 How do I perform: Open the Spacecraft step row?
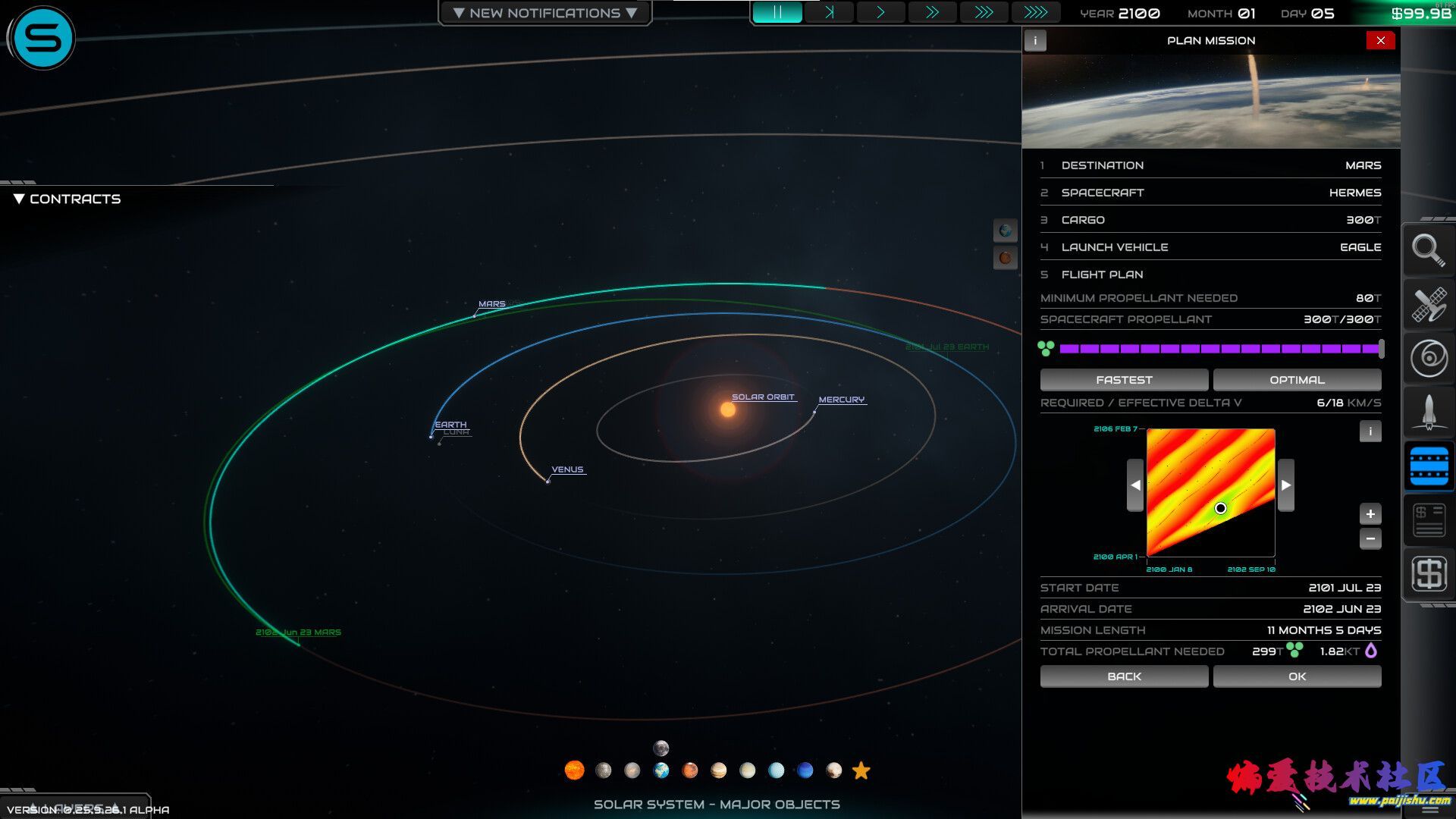click(1210, 193)
